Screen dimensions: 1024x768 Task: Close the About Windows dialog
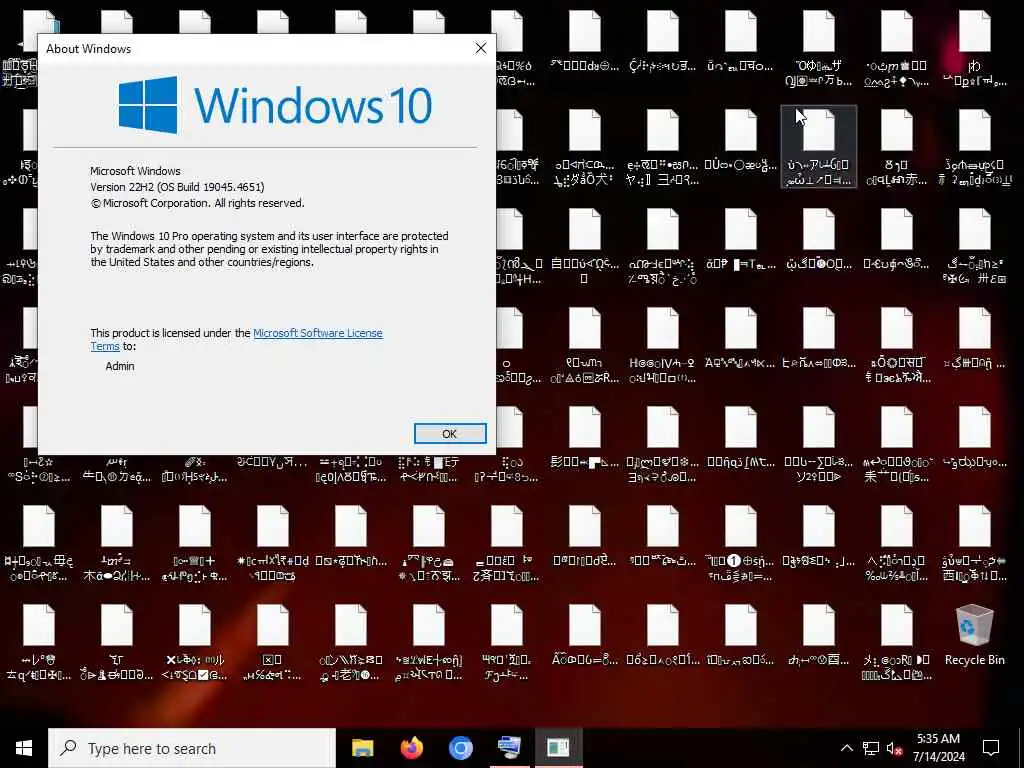click(481, 48)
